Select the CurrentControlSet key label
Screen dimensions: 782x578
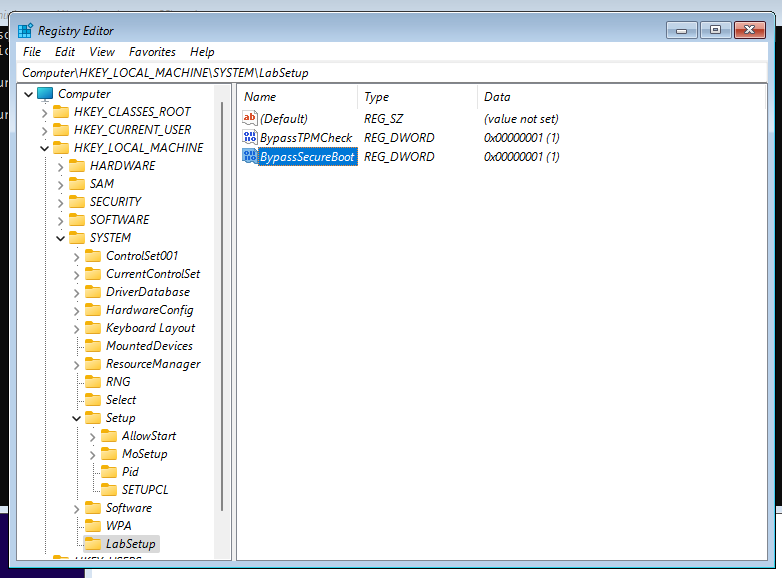[x=153, y=274]
